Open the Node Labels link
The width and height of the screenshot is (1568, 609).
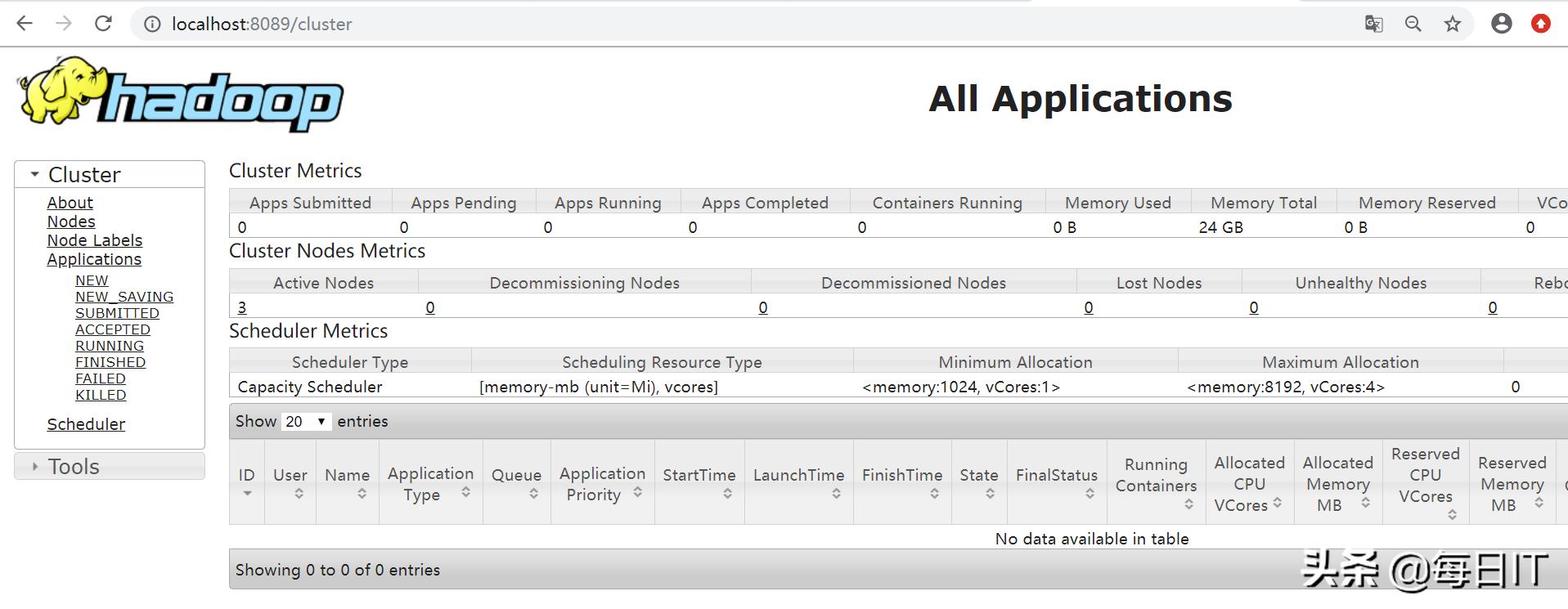click(95, 240)
